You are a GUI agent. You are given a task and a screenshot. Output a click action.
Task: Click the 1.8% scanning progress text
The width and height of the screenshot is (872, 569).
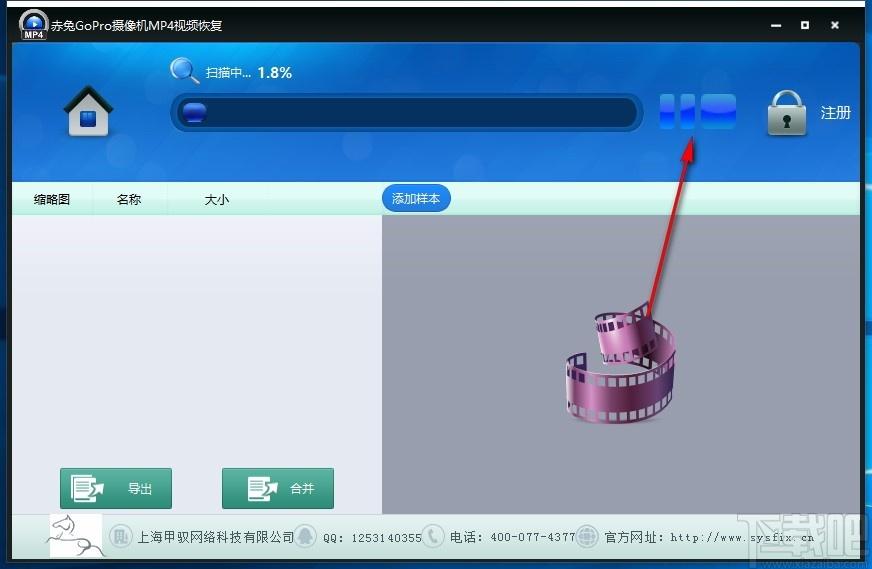[275, 72]
